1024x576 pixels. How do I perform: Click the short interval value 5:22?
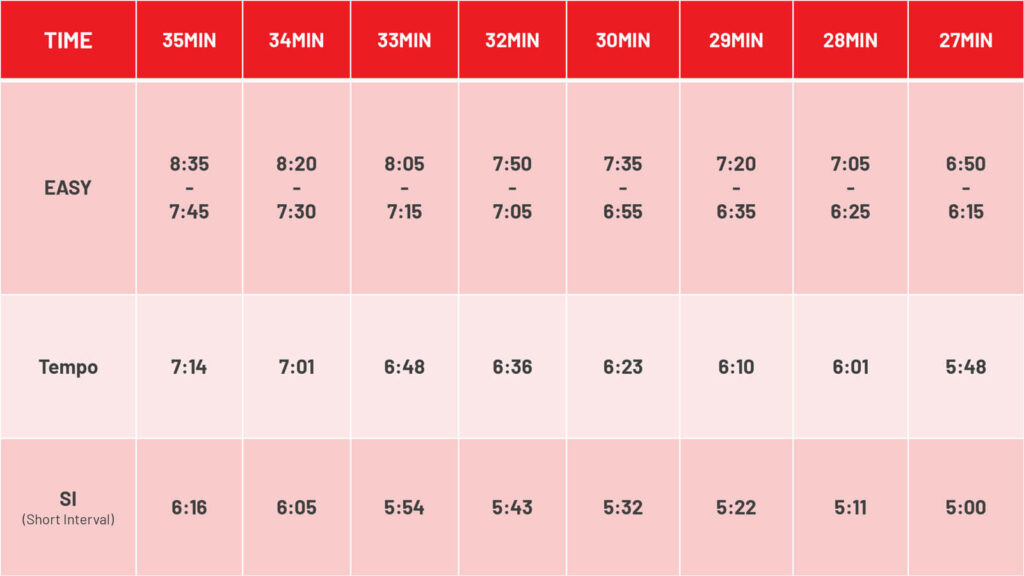click(x=736, y=507)
